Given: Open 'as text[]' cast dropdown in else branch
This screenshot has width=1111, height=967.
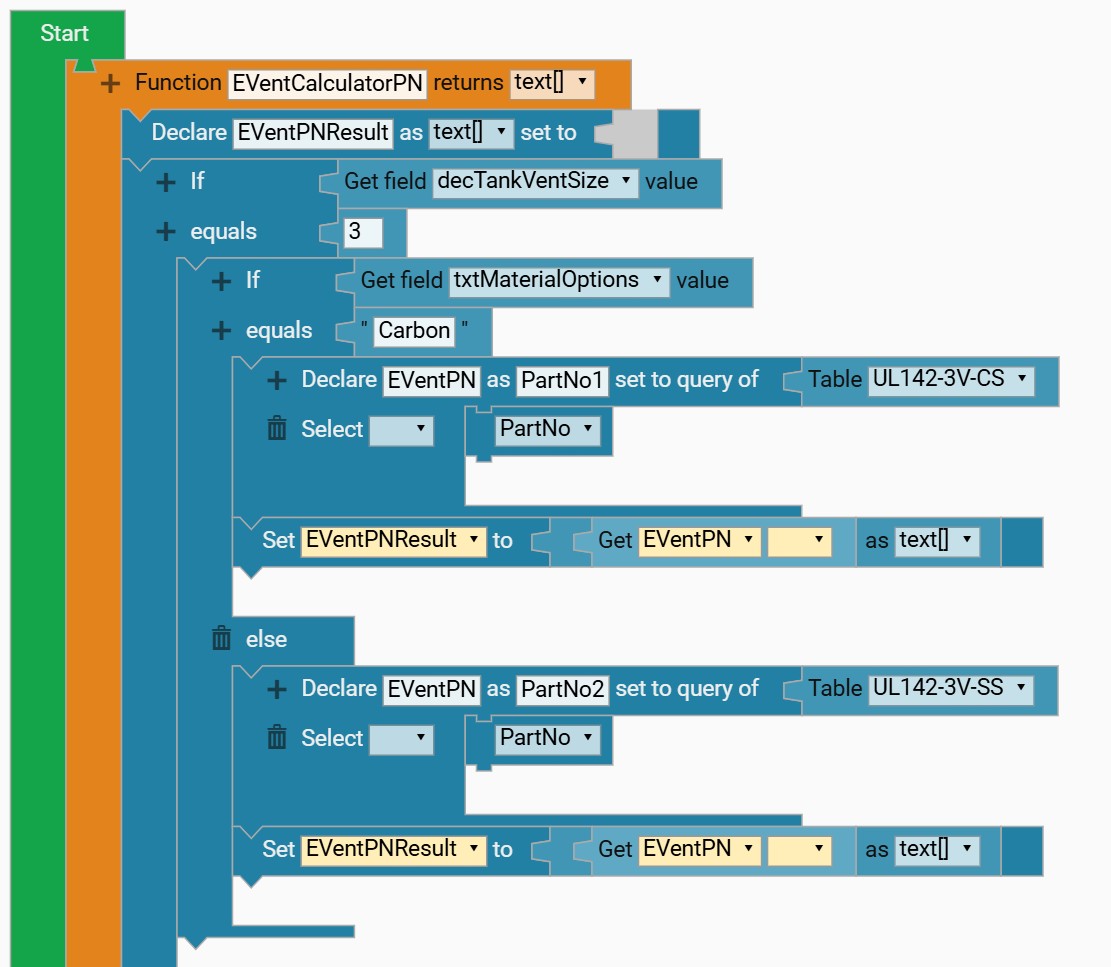Looking at the screenshot, I should coord(937,850).
